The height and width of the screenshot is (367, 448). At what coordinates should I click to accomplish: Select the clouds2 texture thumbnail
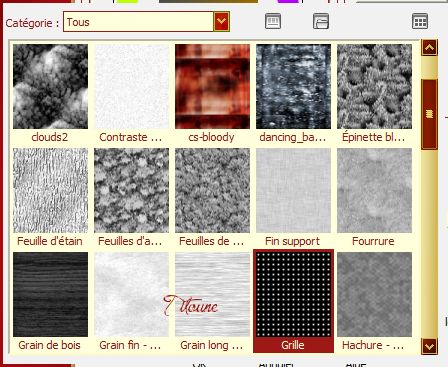point(50,87)
